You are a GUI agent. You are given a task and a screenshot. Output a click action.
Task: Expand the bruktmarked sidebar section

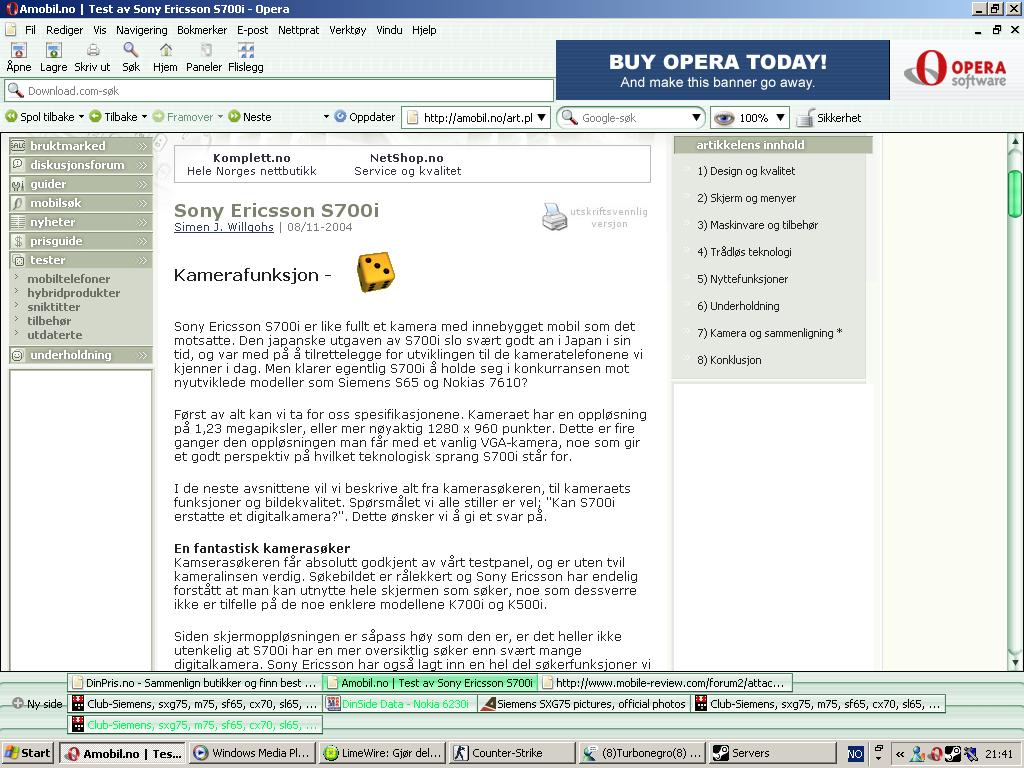tap(81, 146)
